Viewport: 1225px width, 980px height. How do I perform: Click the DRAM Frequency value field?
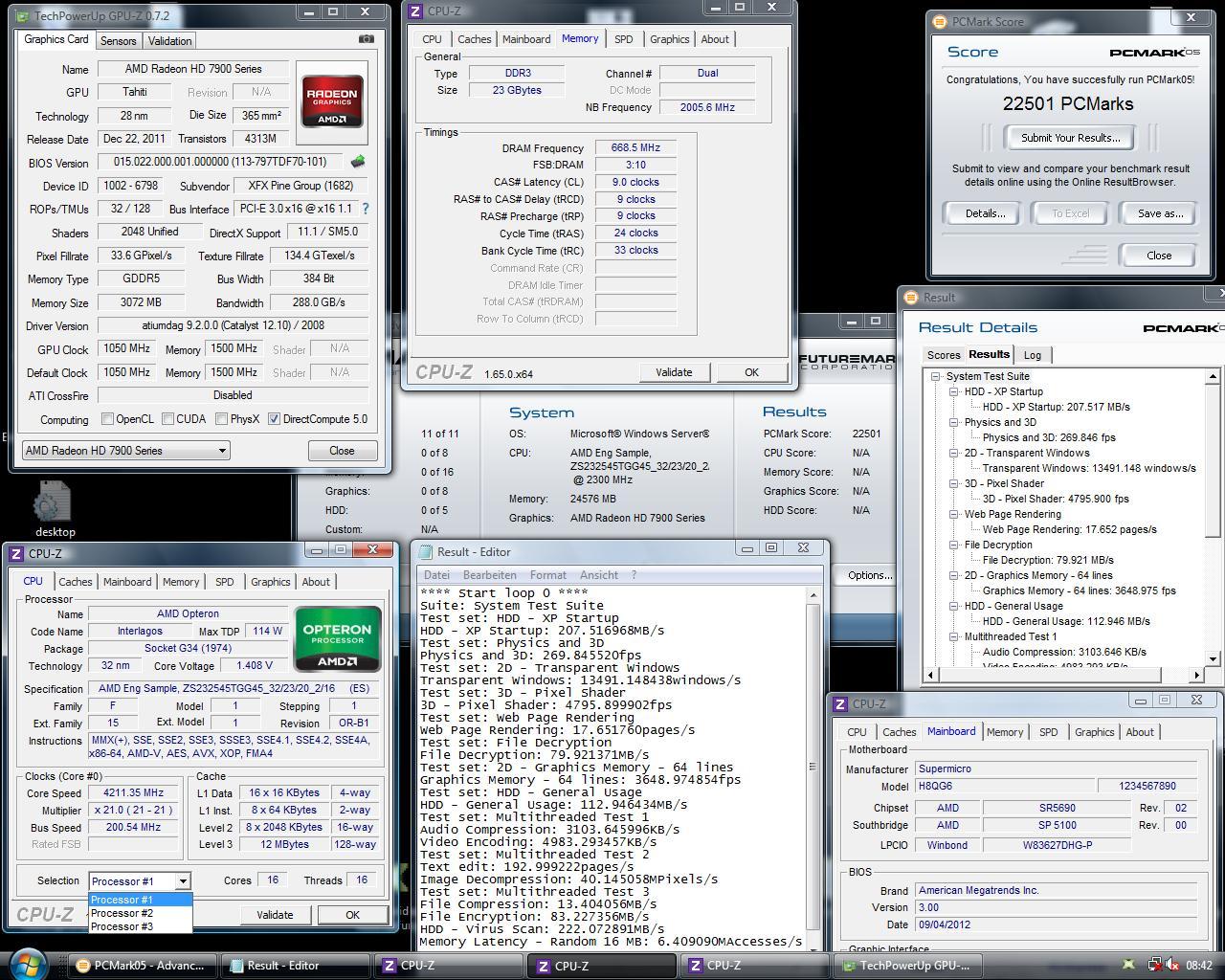click(x=635, y=148)
